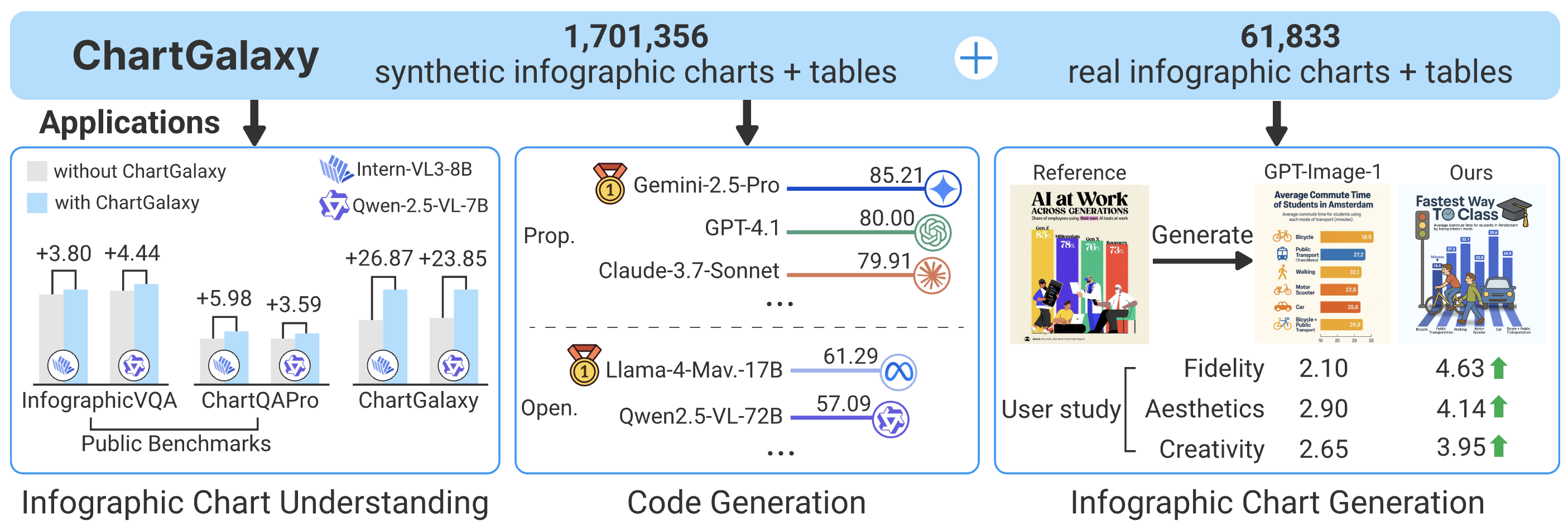The width and height of the screenshot is (1568, 531).
Task: Click the ChartGalaxy title text
Action: point(195,56)
